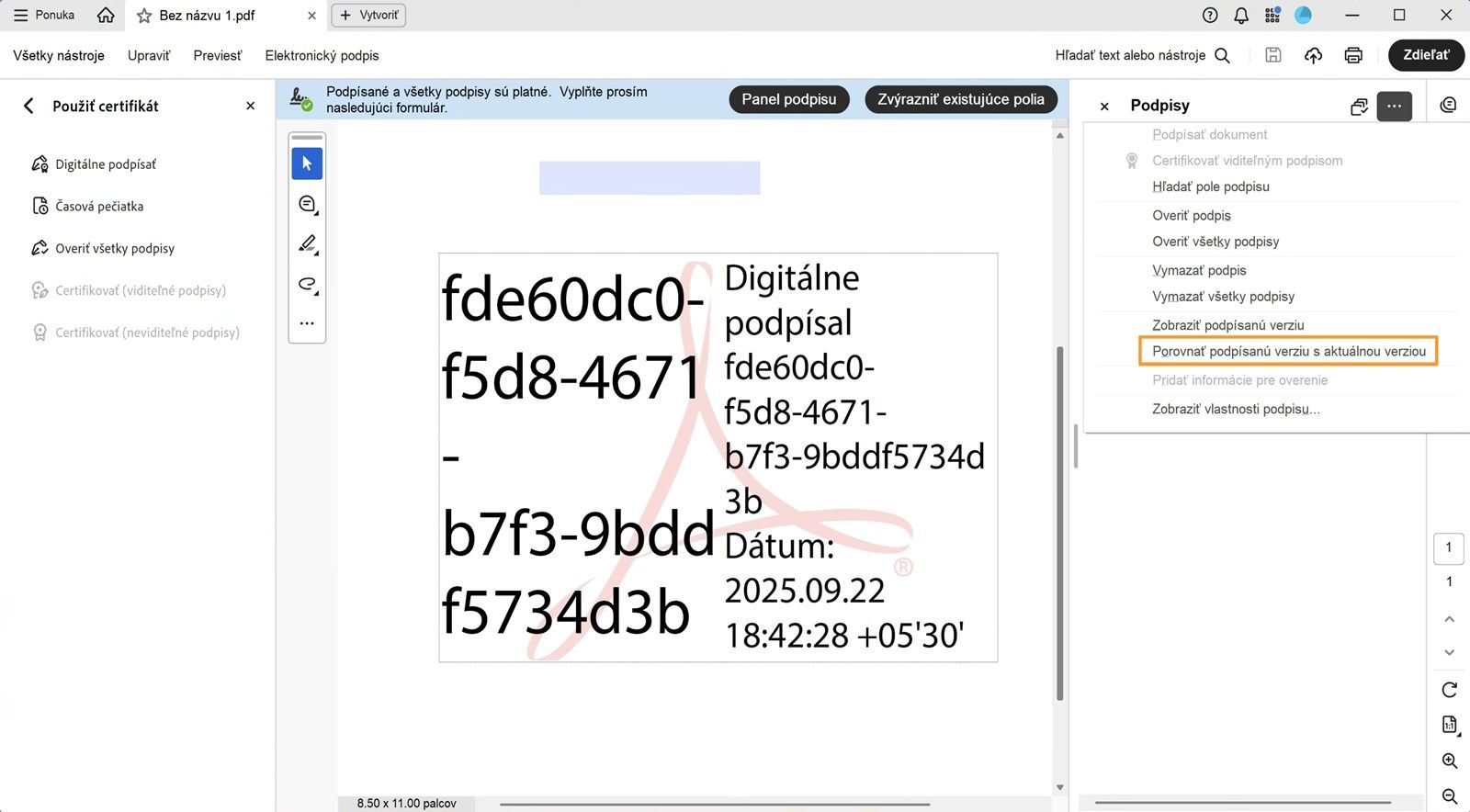
Task: Click Zobraziť vlastnosti podpisu menu item
Action: click(x=1236, y=409)
